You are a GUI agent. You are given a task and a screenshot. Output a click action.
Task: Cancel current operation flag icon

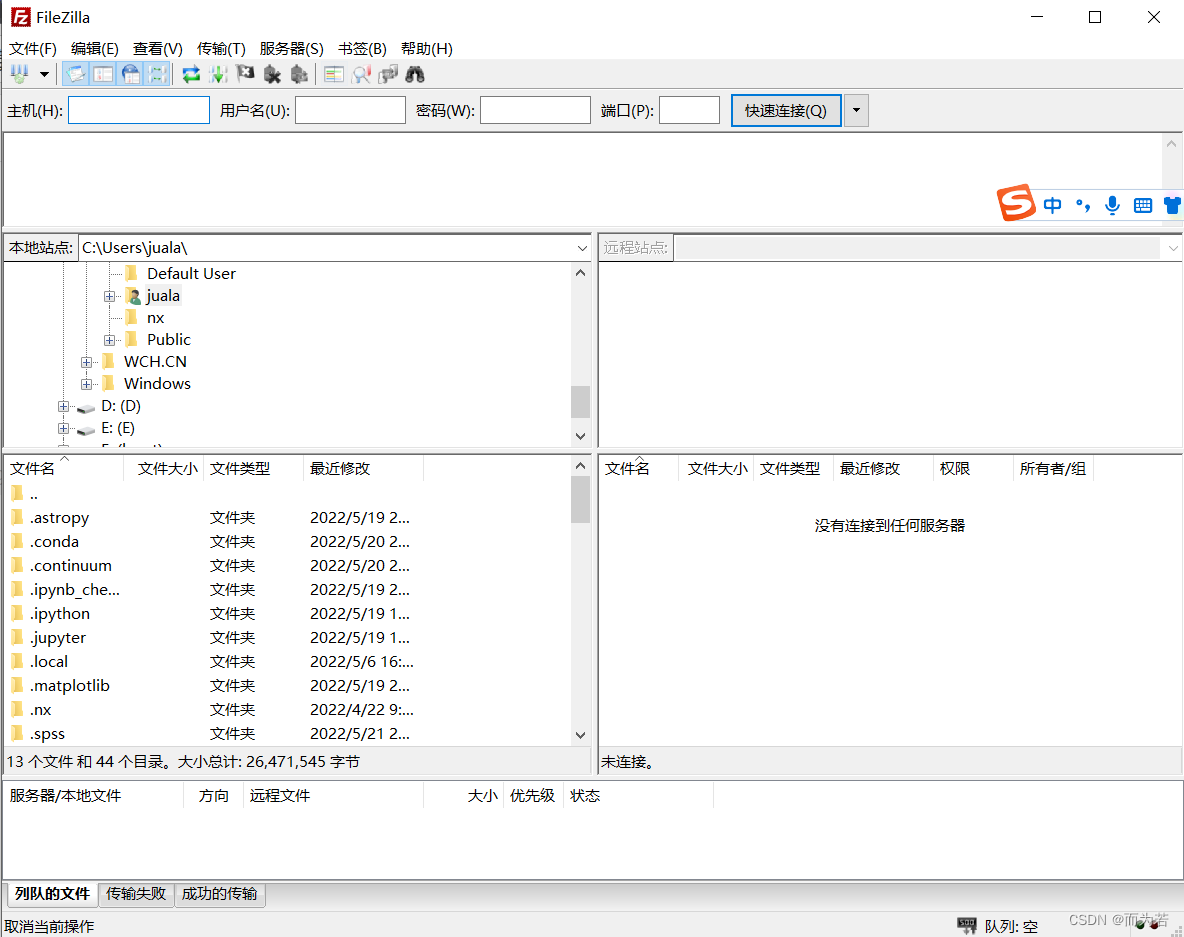click(245, 74)
